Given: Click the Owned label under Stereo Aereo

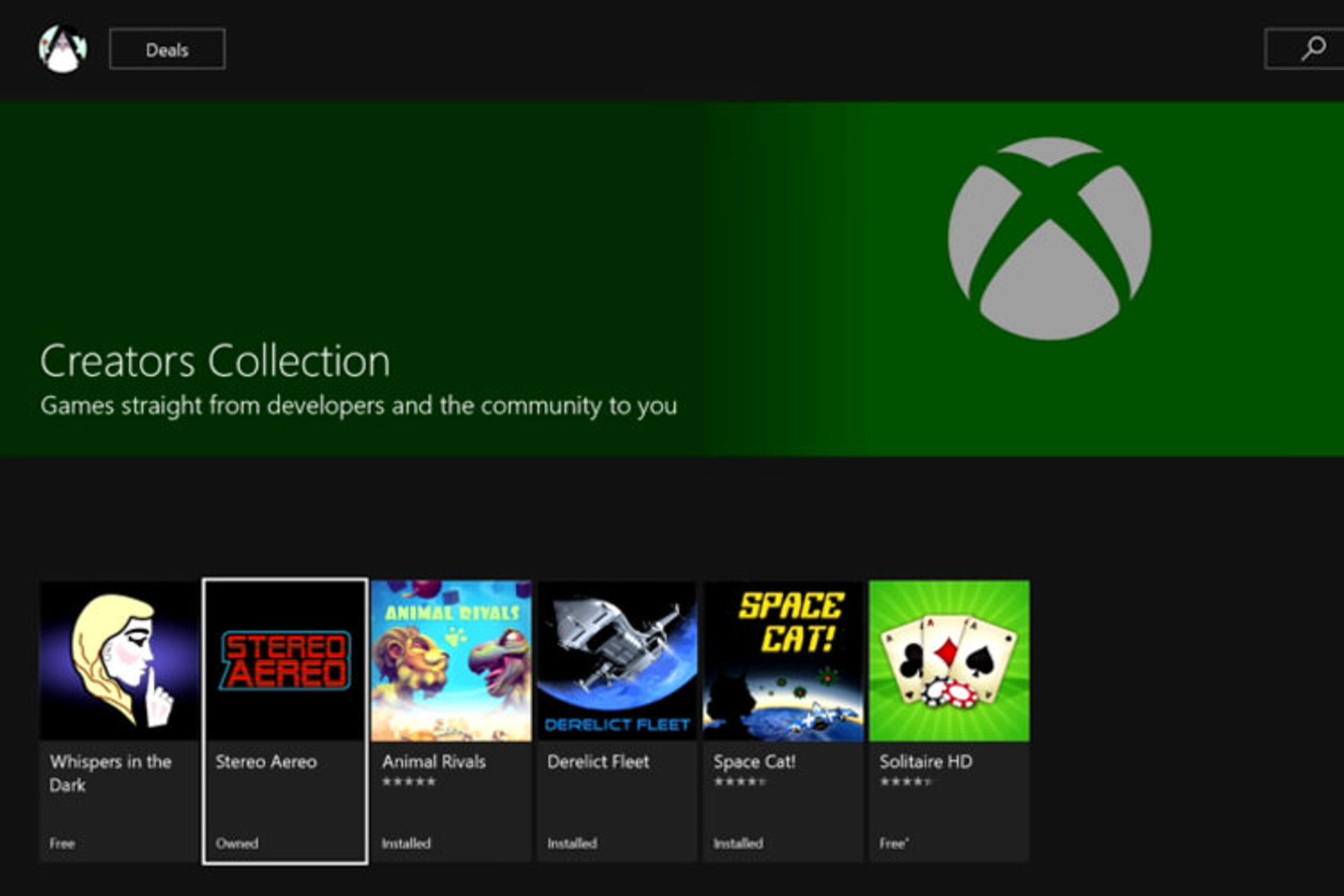Looking at the screenshot, I should (237, 843).
